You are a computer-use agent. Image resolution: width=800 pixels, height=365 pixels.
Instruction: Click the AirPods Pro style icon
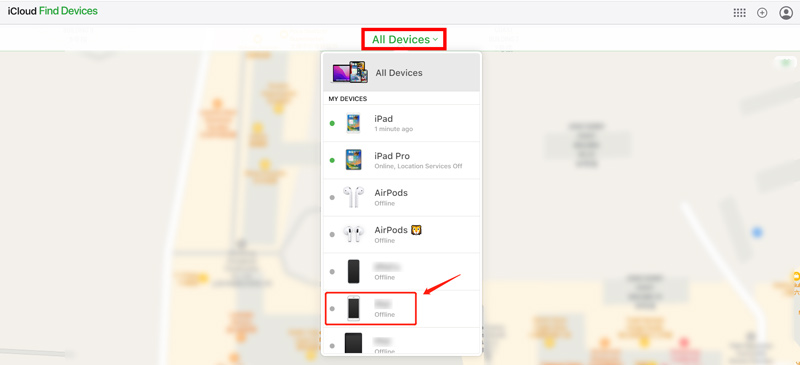tap(353, 234)
